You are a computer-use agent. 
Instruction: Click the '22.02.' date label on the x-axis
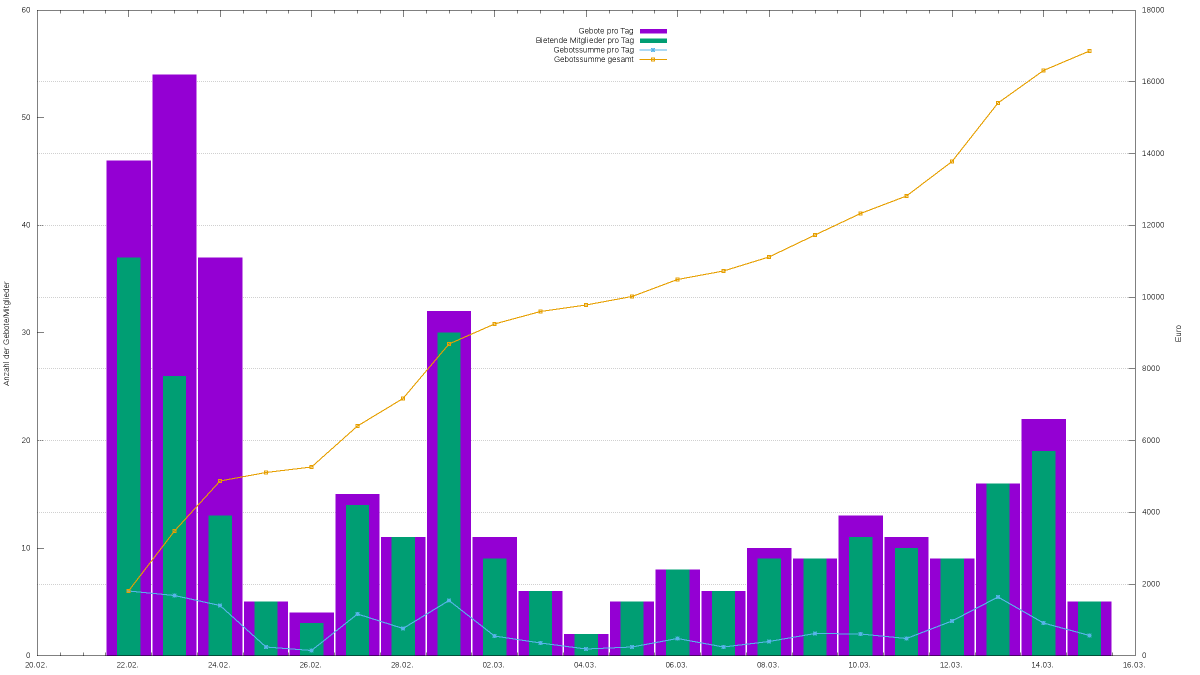[128, 665]
